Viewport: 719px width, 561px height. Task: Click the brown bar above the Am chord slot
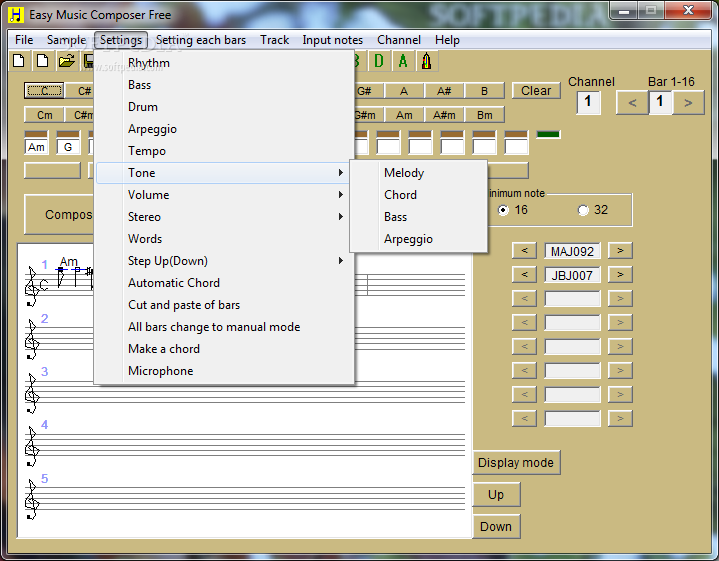(x=36, y=134)
